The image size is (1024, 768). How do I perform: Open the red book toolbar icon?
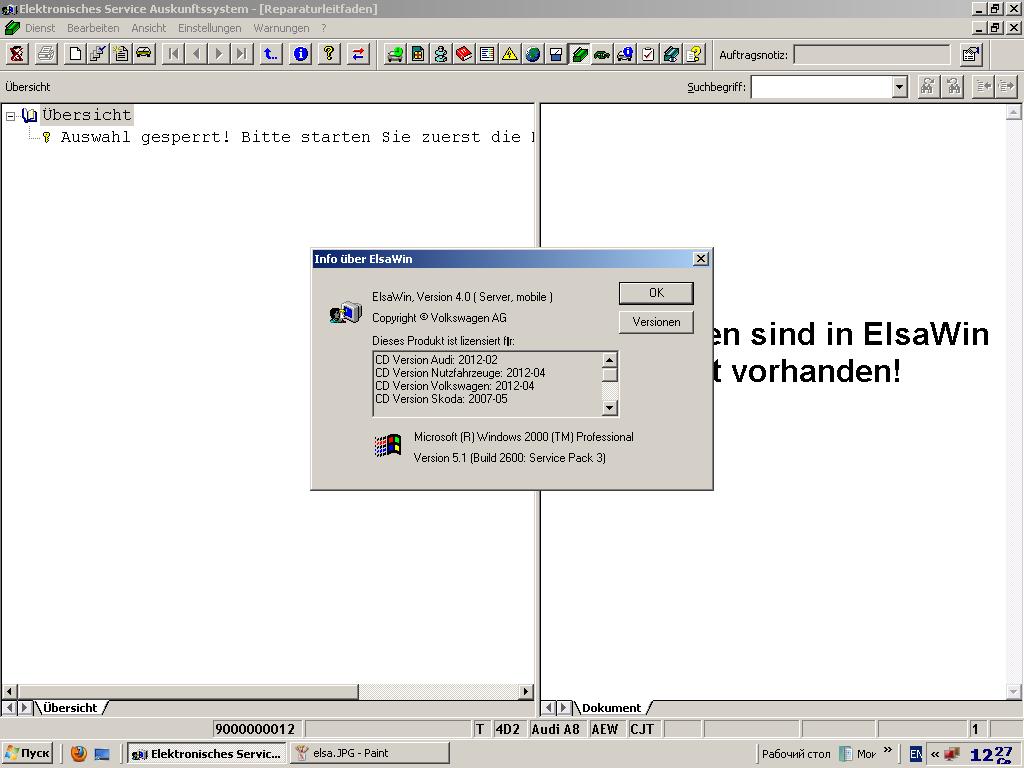coord(464,54)
